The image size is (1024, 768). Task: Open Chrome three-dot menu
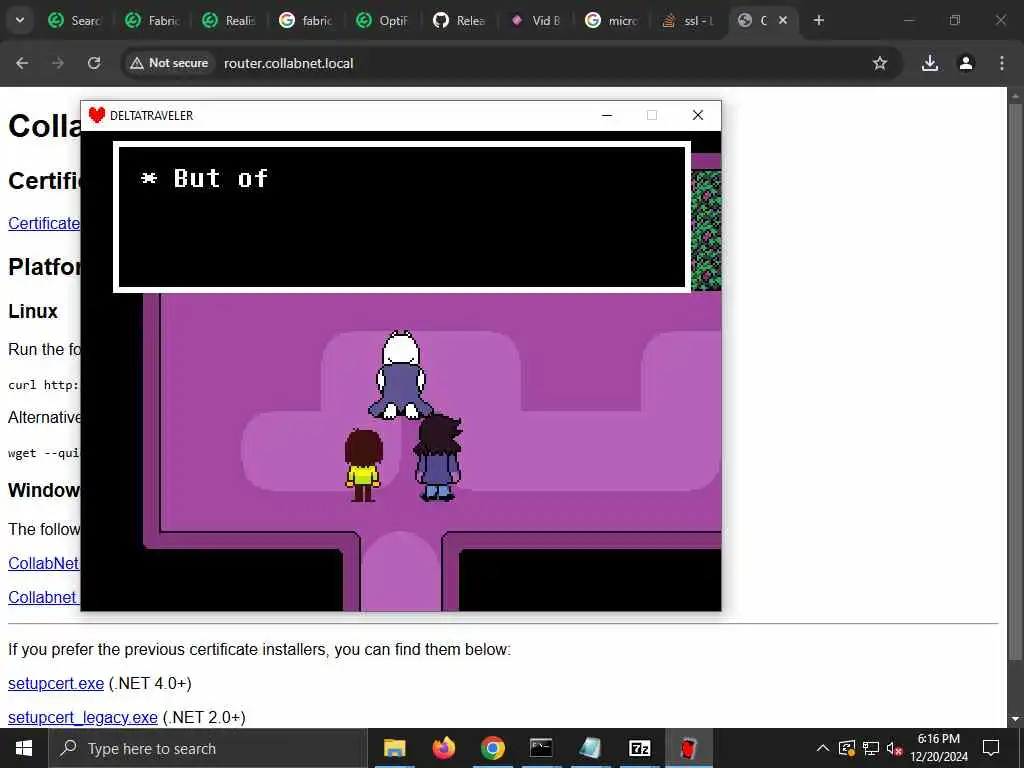(1002, 63)
